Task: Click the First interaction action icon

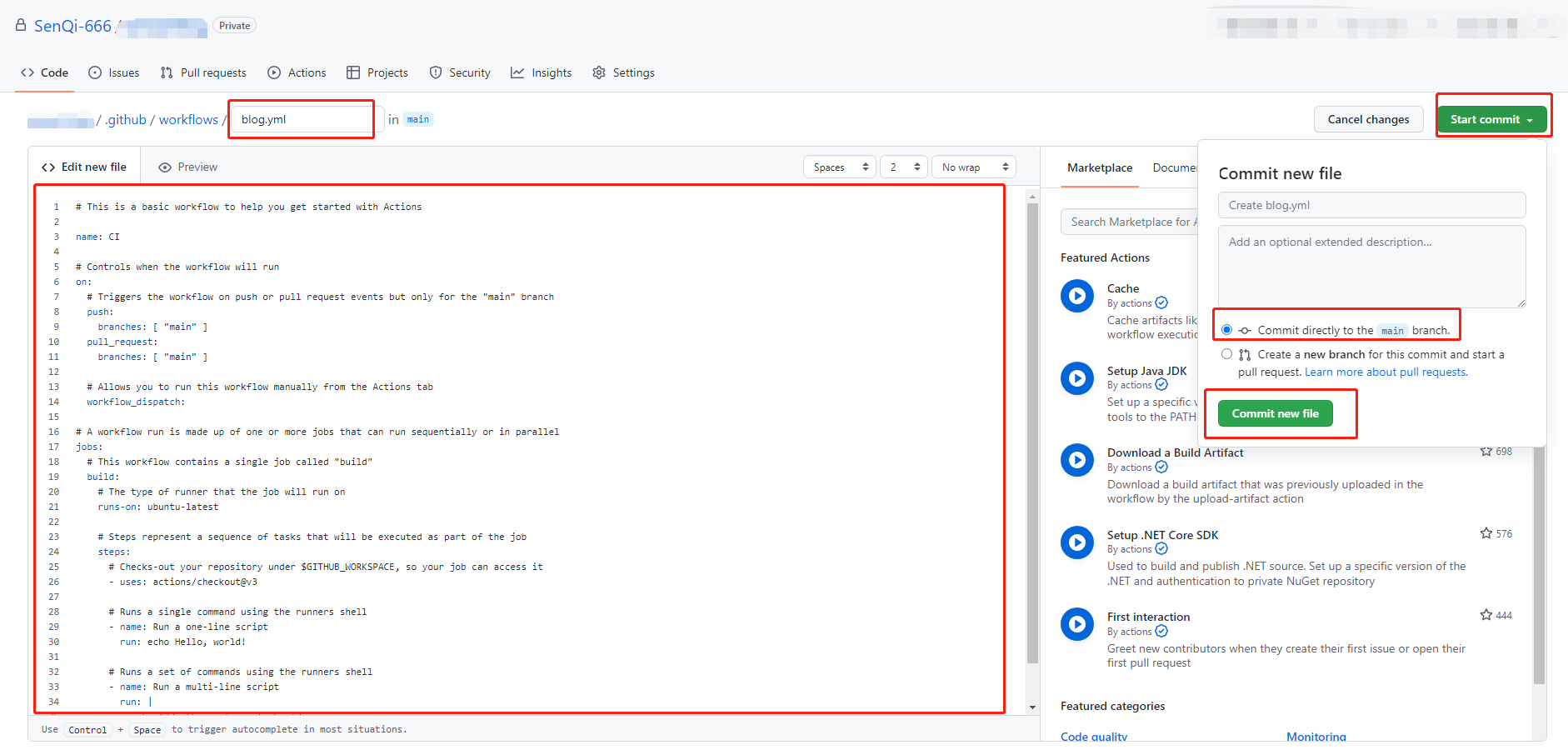Action: coord(1077,624)
